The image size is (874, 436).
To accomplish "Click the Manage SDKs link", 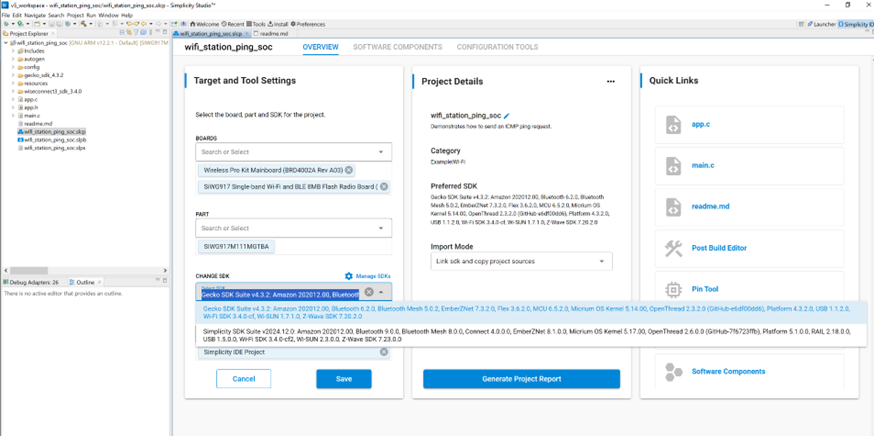I will pyautogui.click(x=373, y=276).
